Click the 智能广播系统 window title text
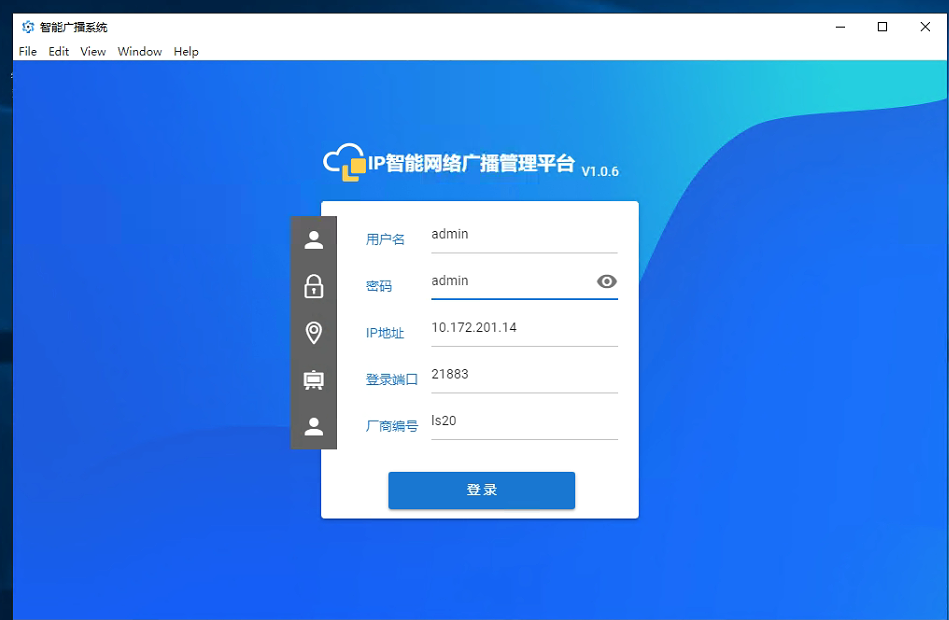The image size is (949, 620). coord(74,27)
